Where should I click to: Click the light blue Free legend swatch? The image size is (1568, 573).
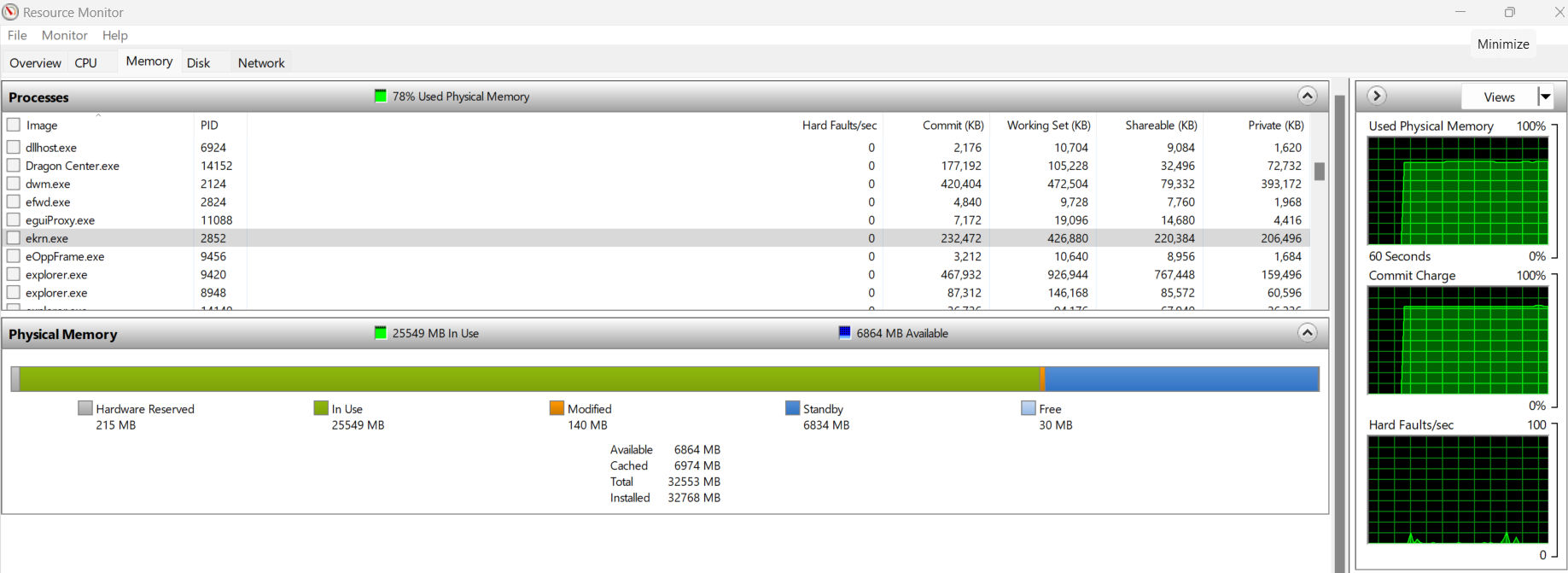click(x=1028, y=408)
